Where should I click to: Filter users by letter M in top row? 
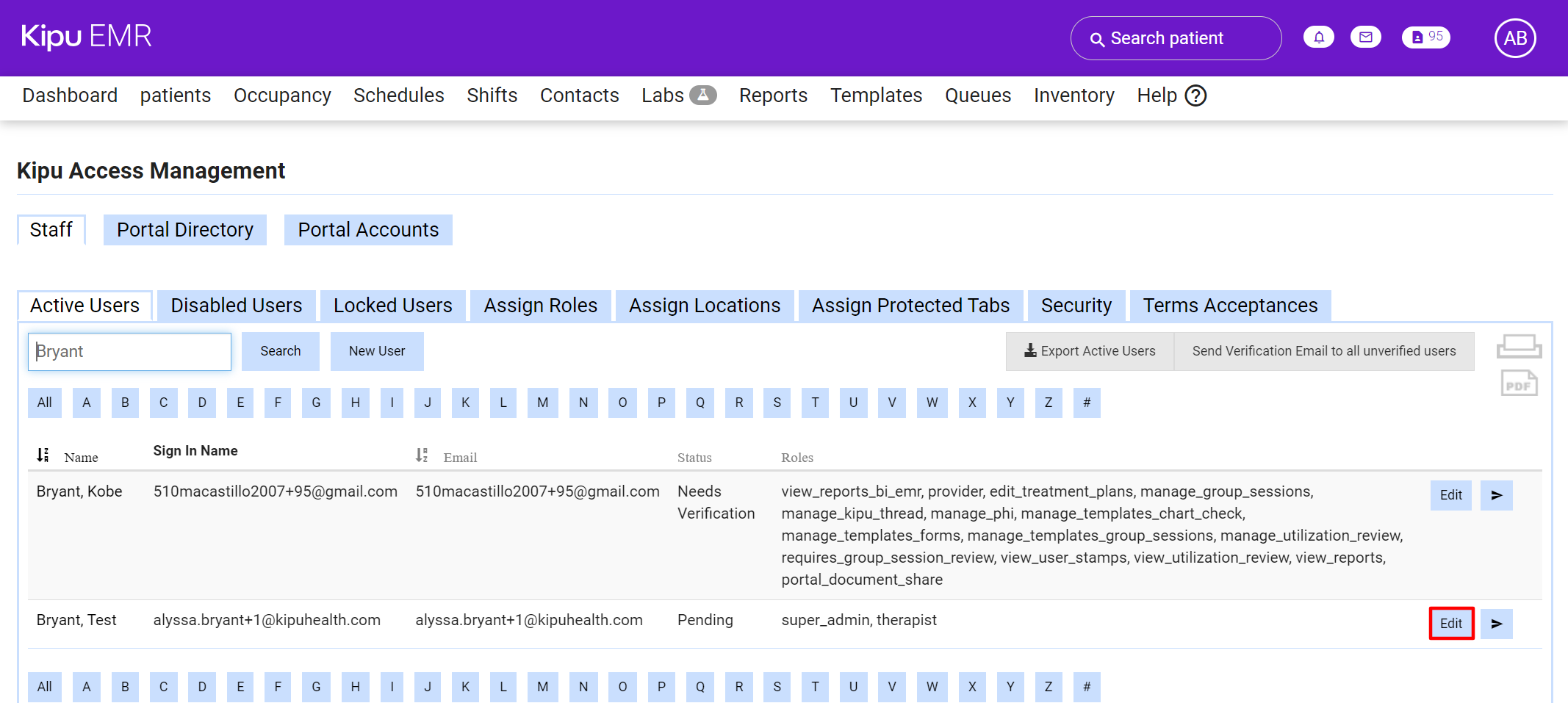tap(542, 403)
